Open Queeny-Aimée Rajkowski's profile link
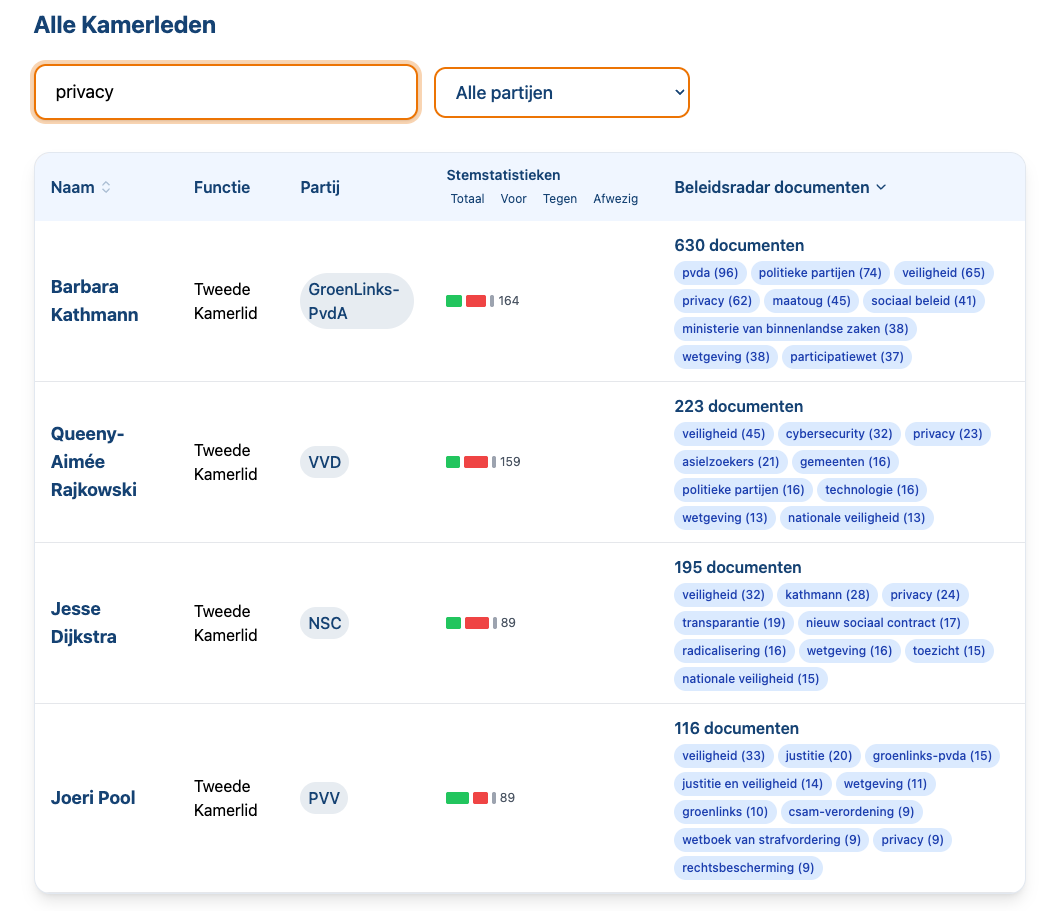Screen dimensions: 1059x911 (93, 462)
